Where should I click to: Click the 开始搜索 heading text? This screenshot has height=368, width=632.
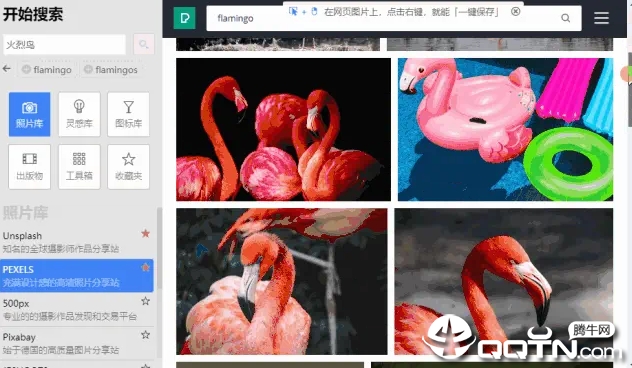pyautogui.click(x=33, y=14)
